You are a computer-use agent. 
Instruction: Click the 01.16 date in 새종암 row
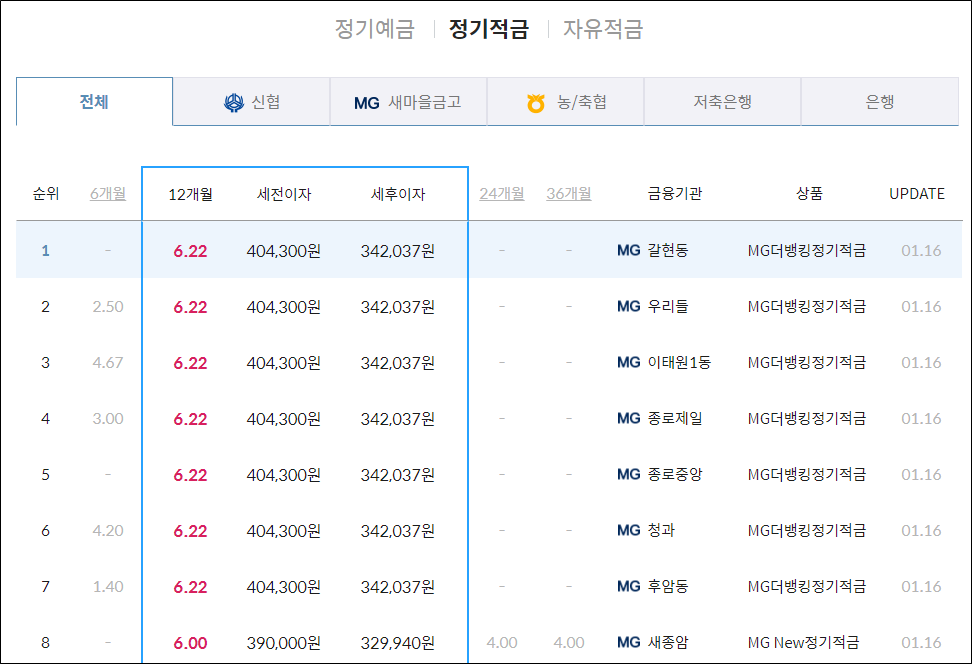coord(921,642)
